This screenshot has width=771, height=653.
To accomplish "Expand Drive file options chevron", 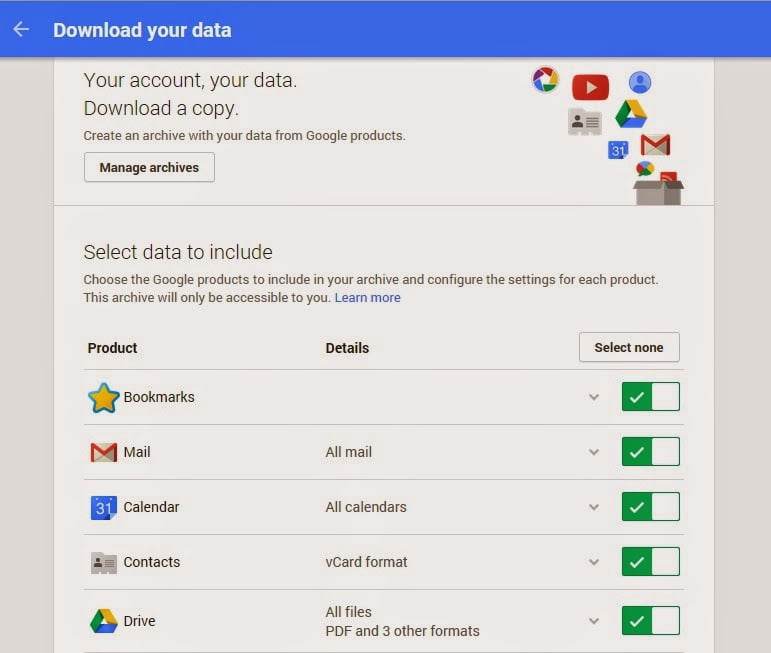I will (594, 621).
